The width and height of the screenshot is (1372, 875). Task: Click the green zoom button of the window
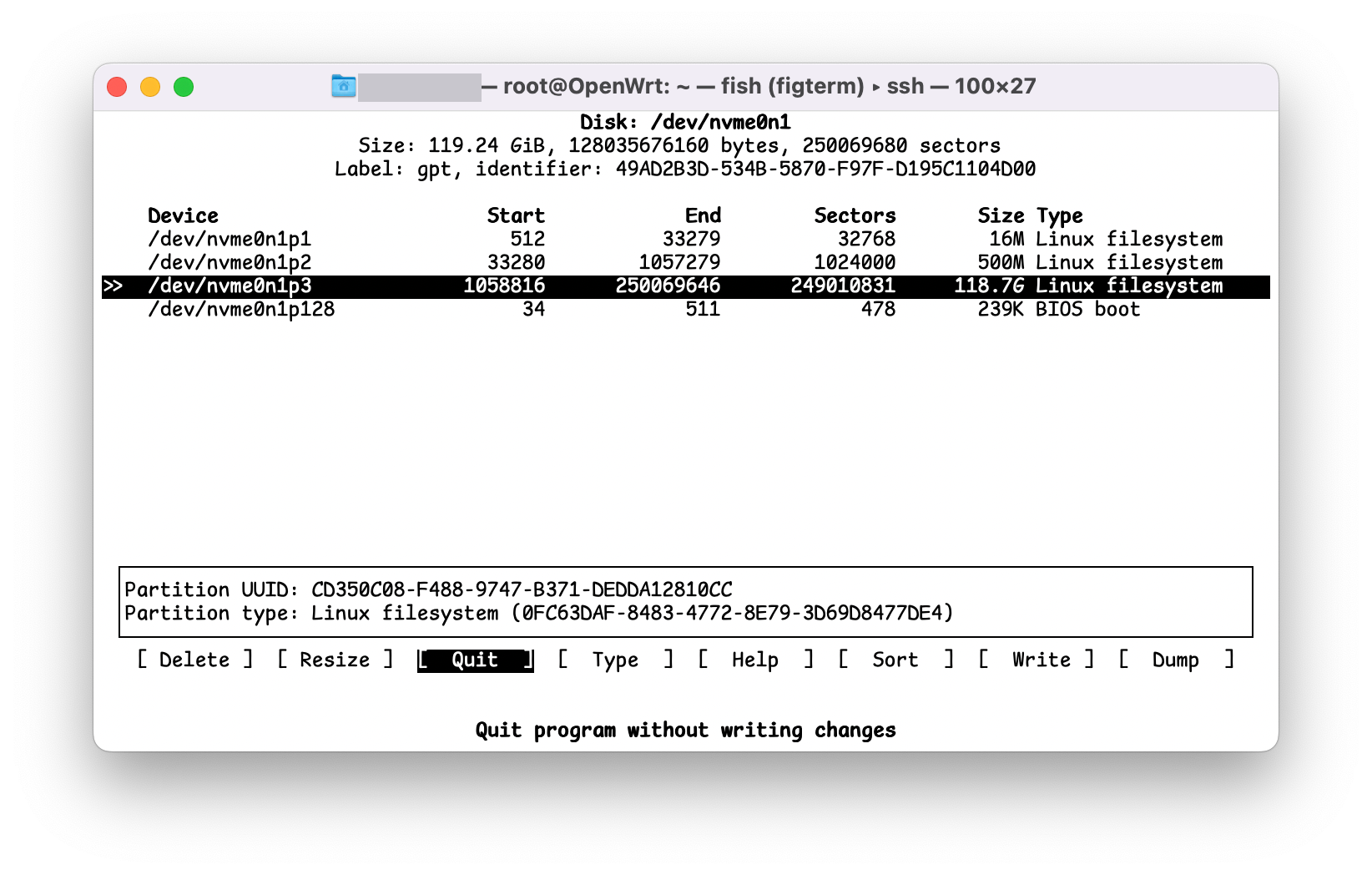point(184,86)
